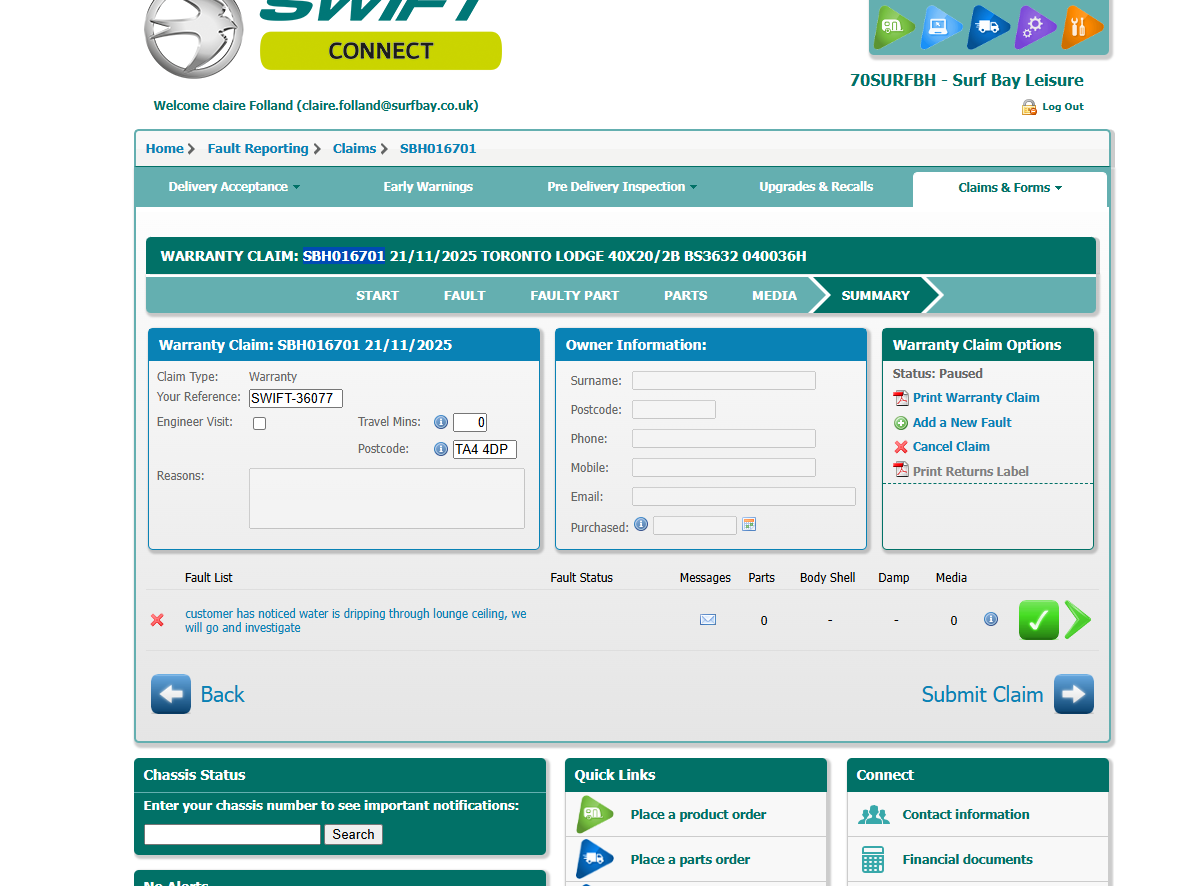1185x886 pixels.
Task: Click the PDF icon beside Print Returns Label
Action: 901,470
